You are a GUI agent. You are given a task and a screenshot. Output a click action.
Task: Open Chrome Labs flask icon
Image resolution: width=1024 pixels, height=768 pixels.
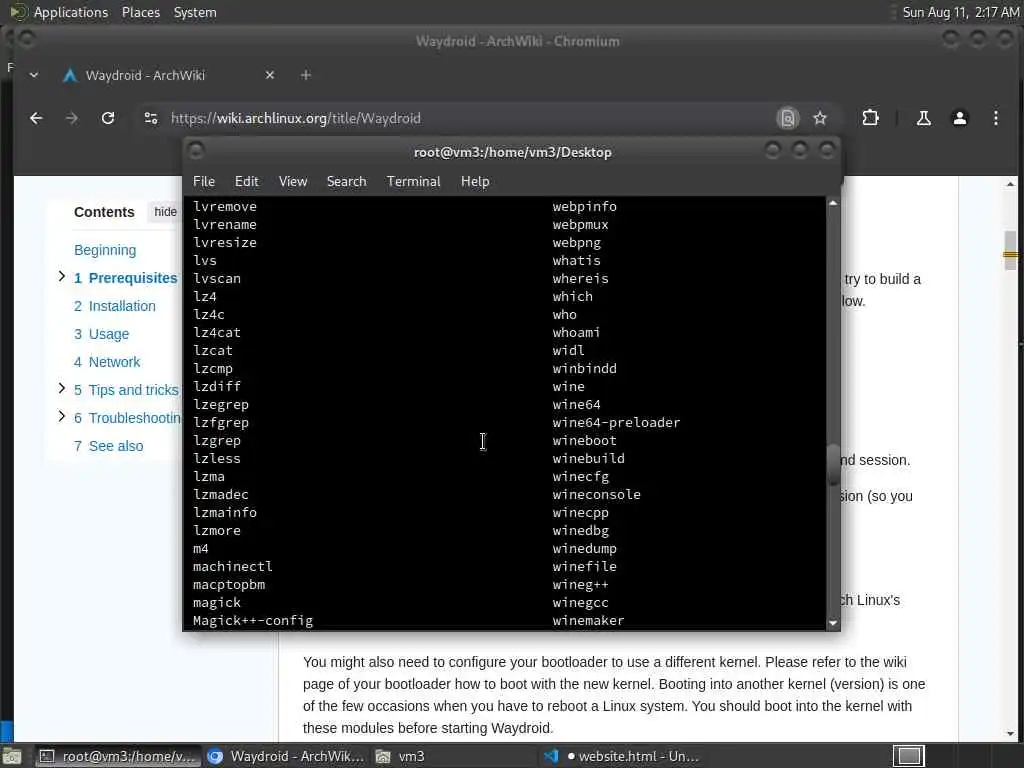point(923,118)
